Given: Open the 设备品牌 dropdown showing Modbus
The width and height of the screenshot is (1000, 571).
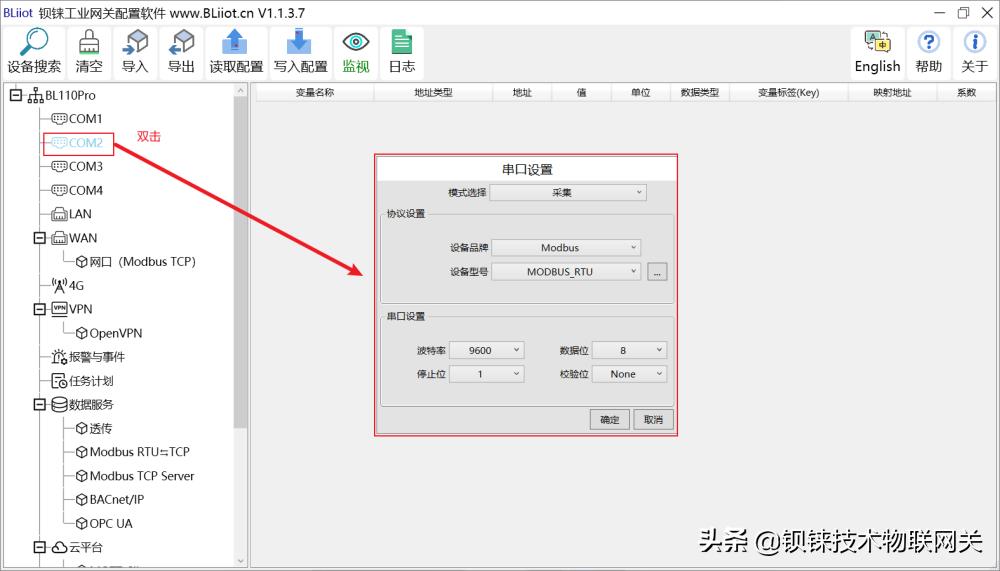Looking at the screenshot, I should click(566, 248).
